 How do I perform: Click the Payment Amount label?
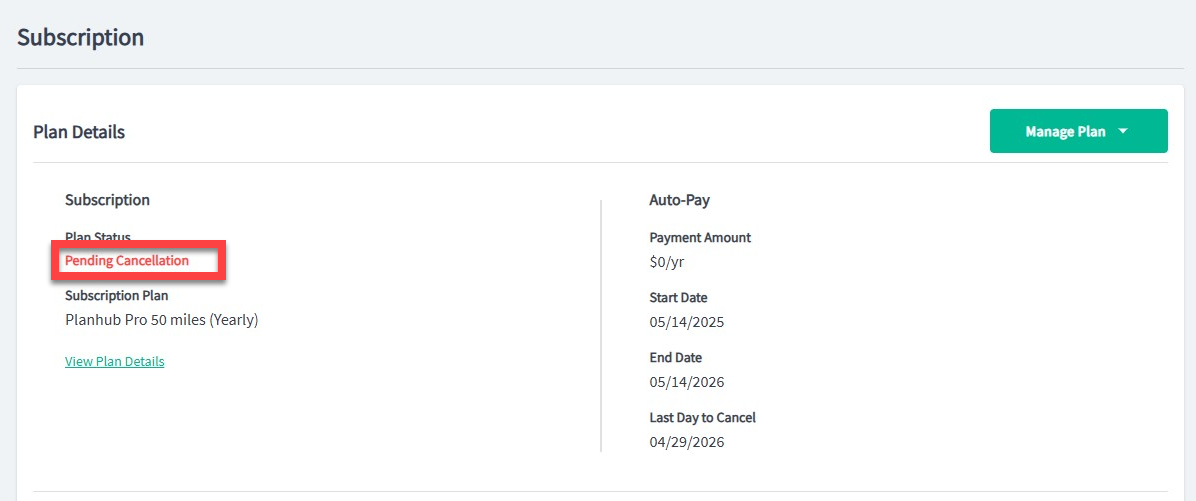[700, 237]
